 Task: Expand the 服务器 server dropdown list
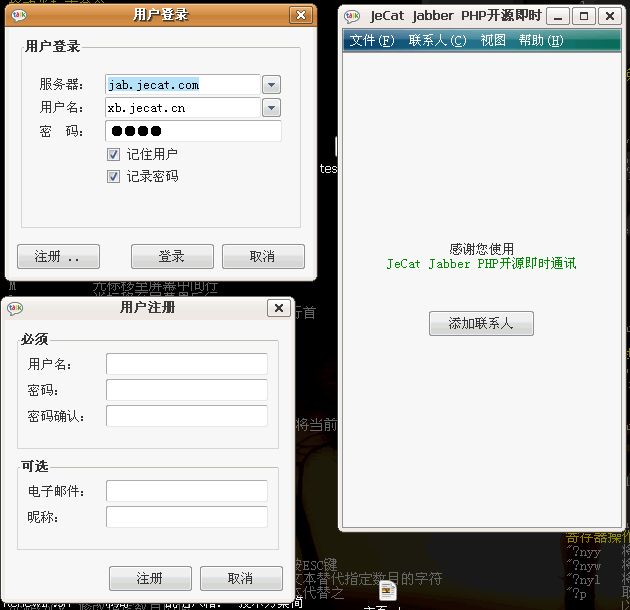(271, 85)
